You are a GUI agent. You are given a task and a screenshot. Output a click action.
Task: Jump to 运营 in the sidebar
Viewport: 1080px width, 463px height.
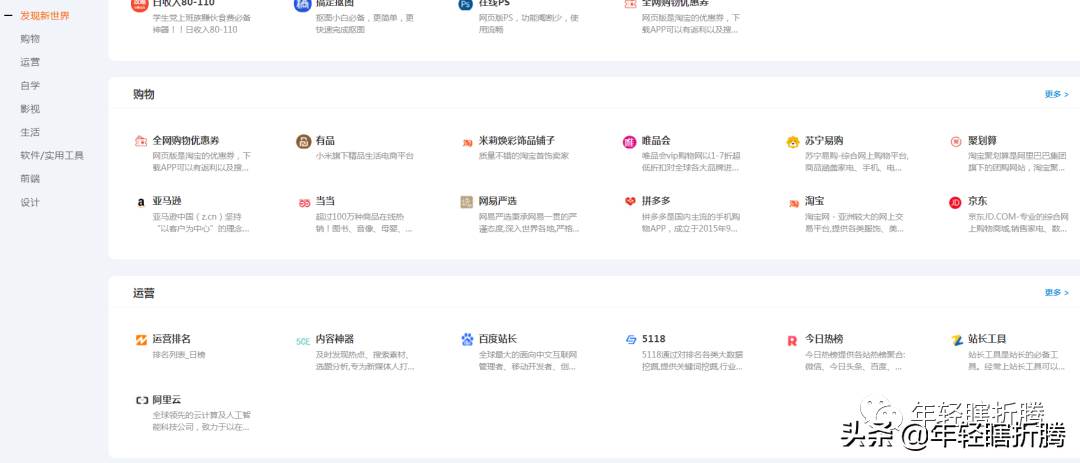click(30, 62)
